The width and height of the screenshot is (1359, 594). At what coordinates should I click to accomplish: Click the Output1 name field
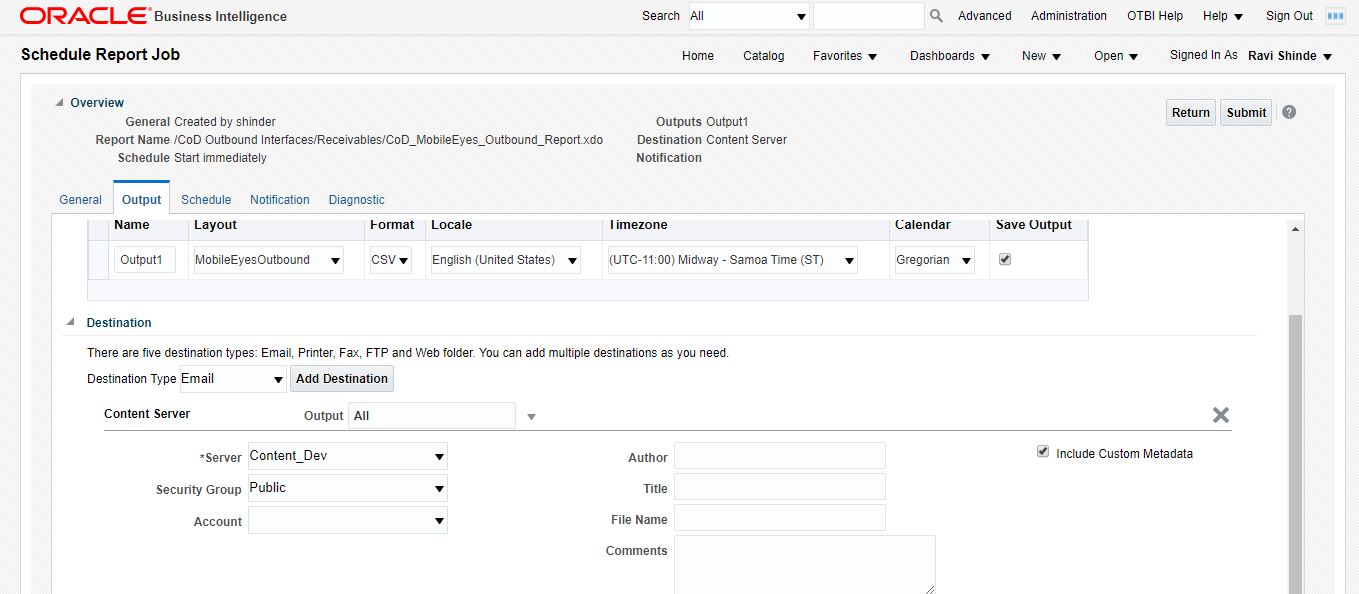145,260
